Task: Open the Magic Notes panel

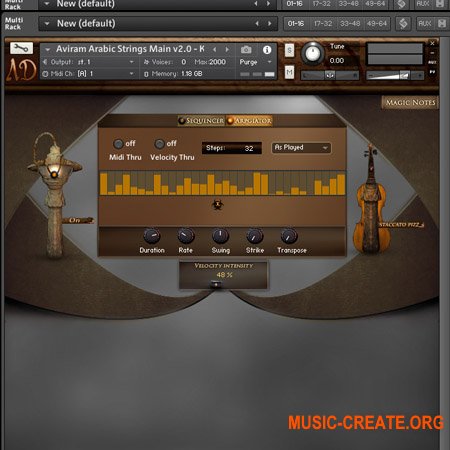Action: (x=410, y=102)
